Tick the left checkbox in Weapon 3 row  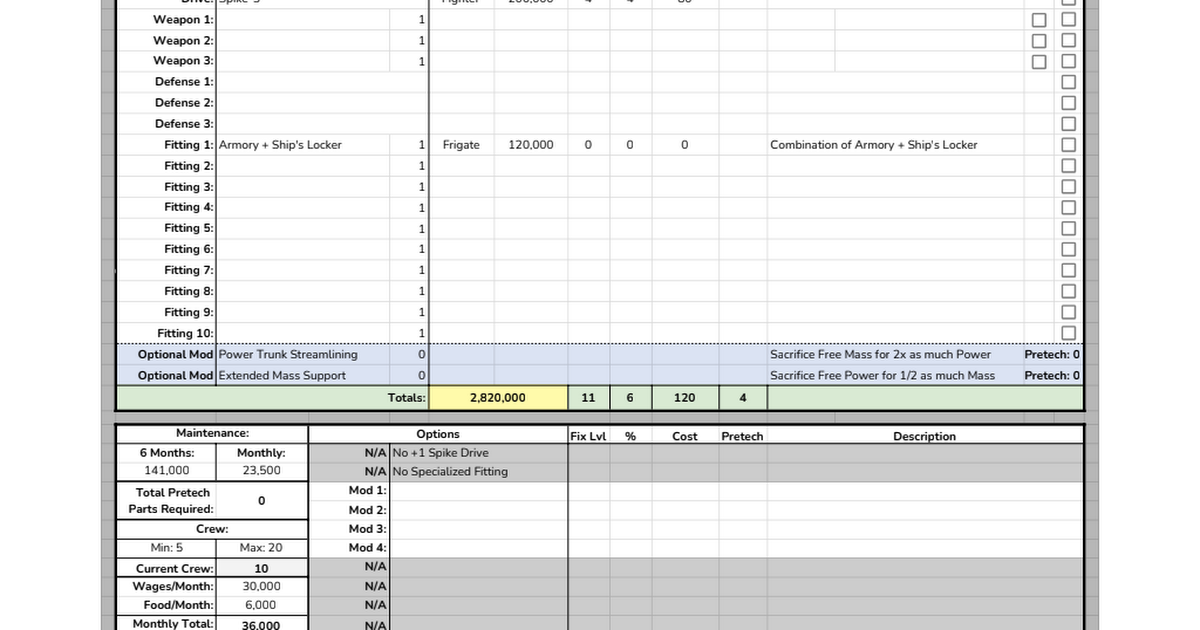tap(1040, 62)
